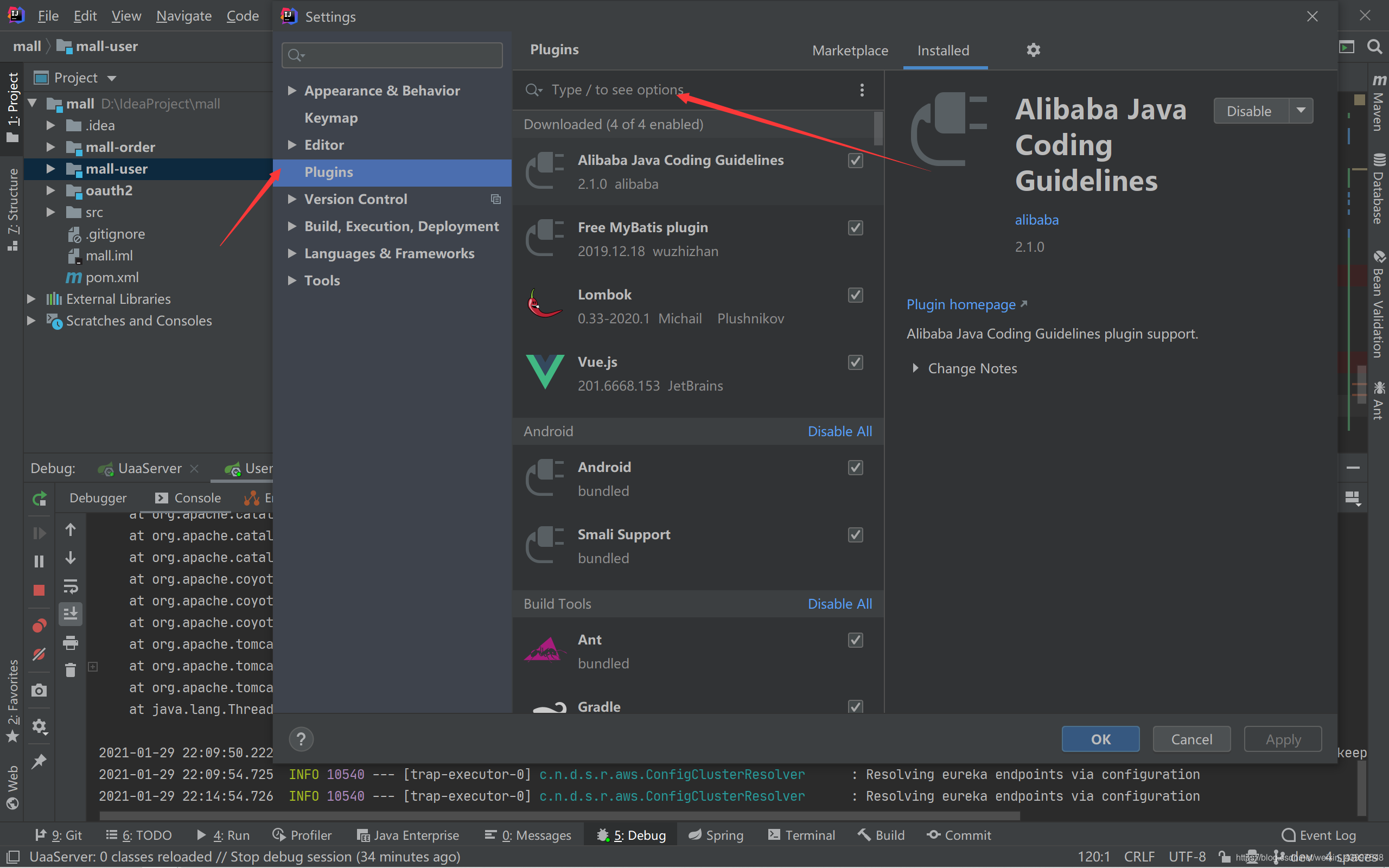This screenshot has height=868, width=1389.
Task: Clear all console output
Action: click(71, 670)
